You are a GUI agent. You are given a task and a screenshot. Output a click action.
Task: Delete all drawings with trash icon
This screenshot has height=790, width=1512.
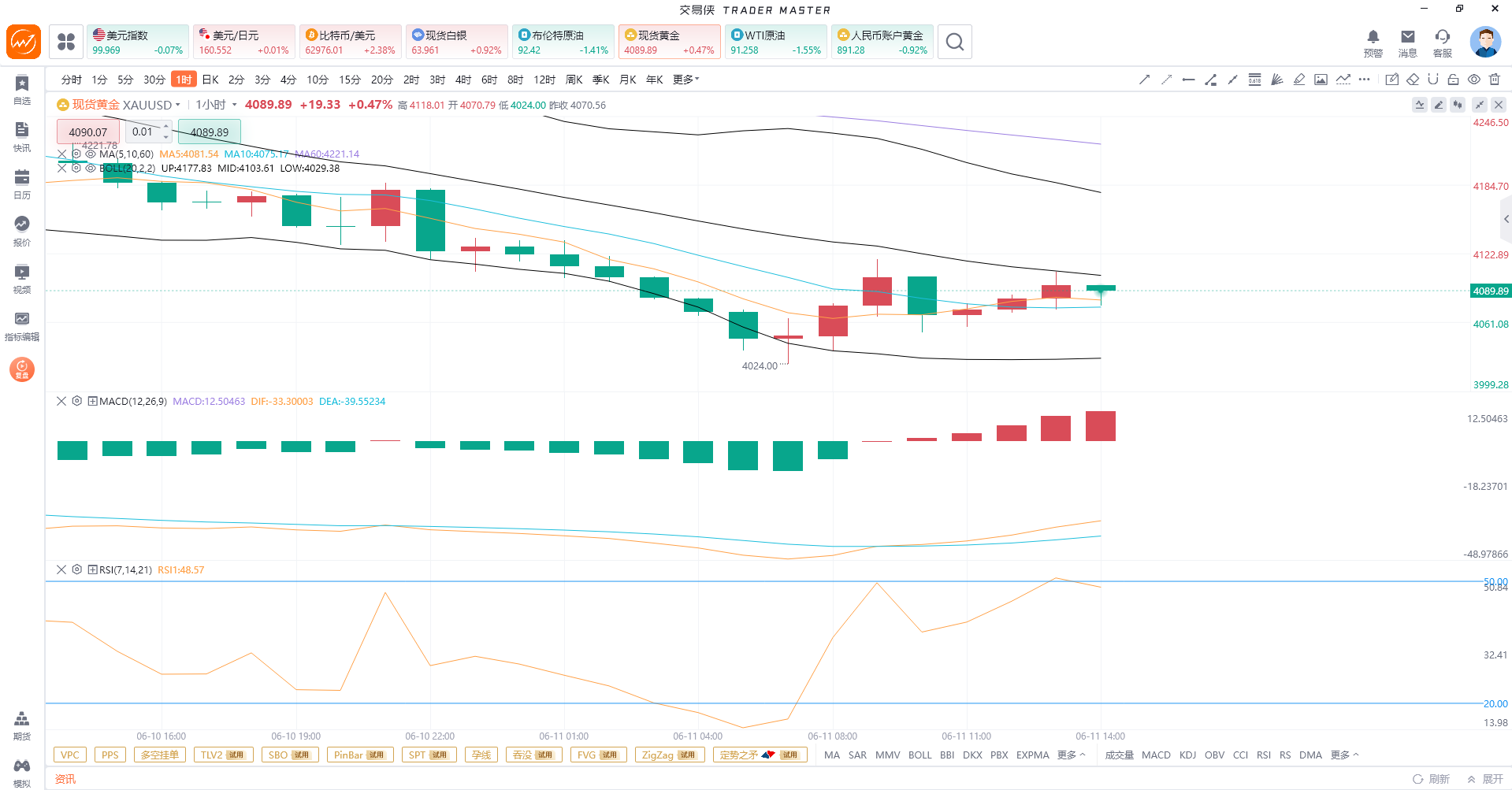coord(1495,80)
